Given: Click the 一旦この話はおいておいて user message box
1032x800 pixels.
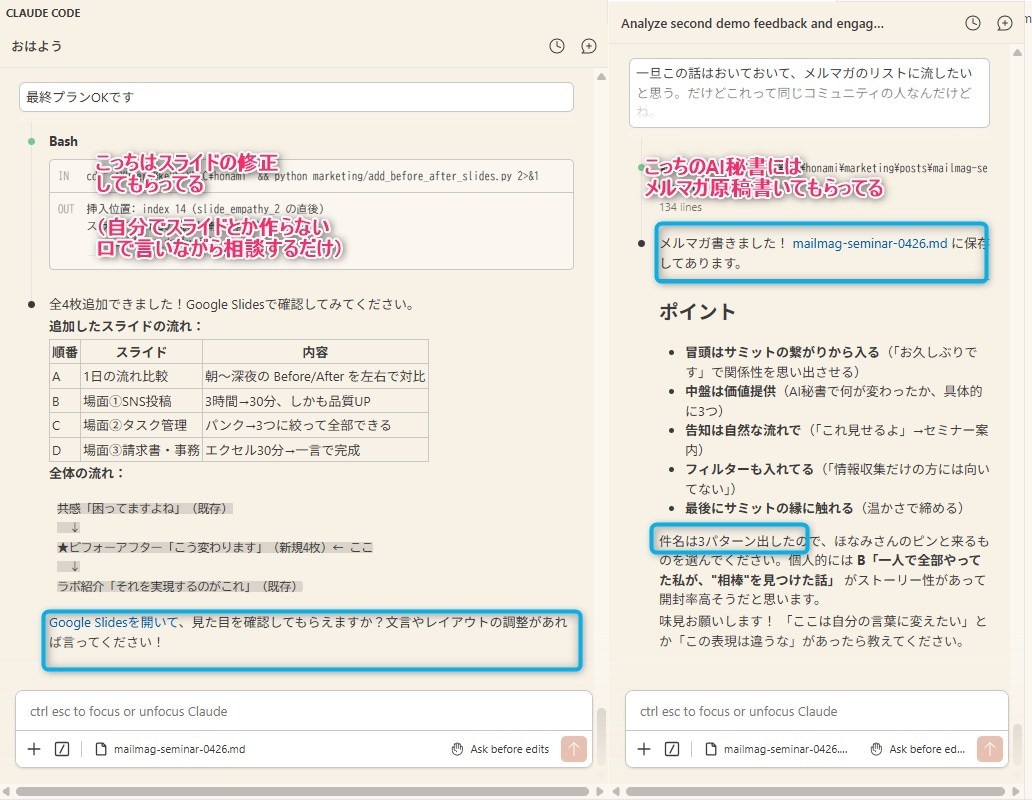Looking at the screenshot, I should point(809,93).
